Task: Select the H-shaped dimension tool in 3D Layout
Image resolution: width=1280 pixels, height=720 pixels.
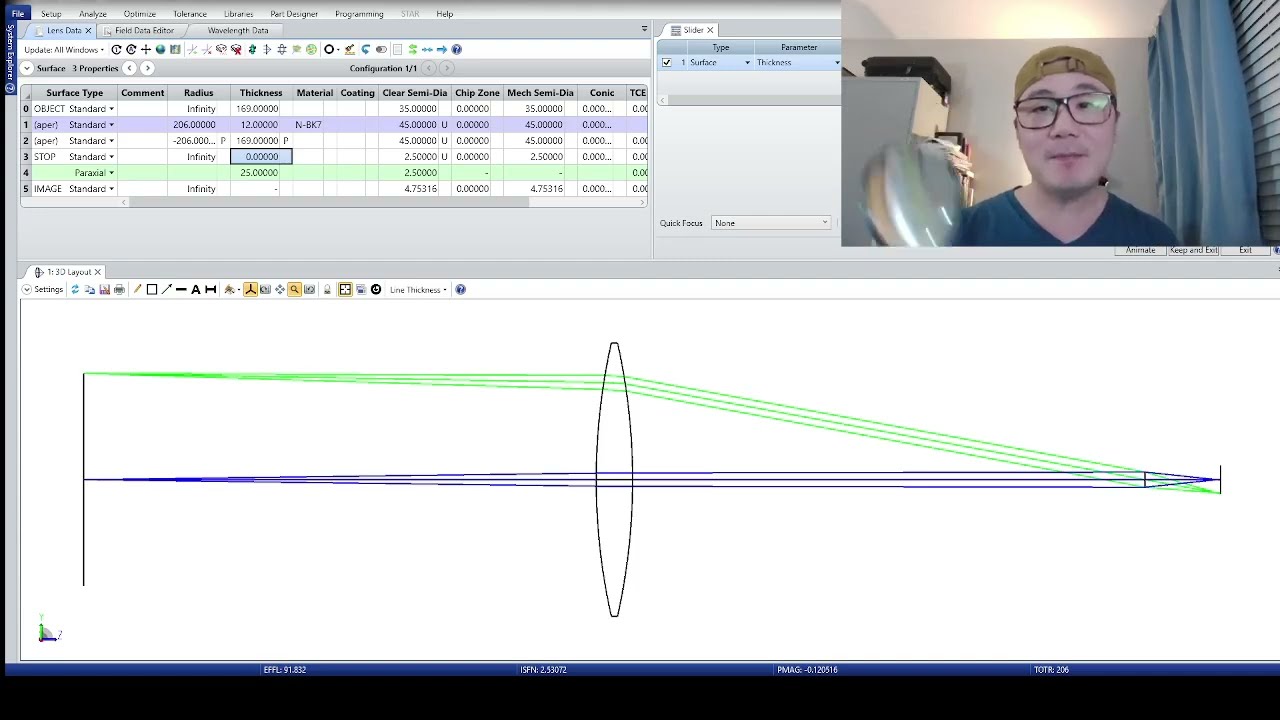Action: pyautogui.click(x=211, y=289)
